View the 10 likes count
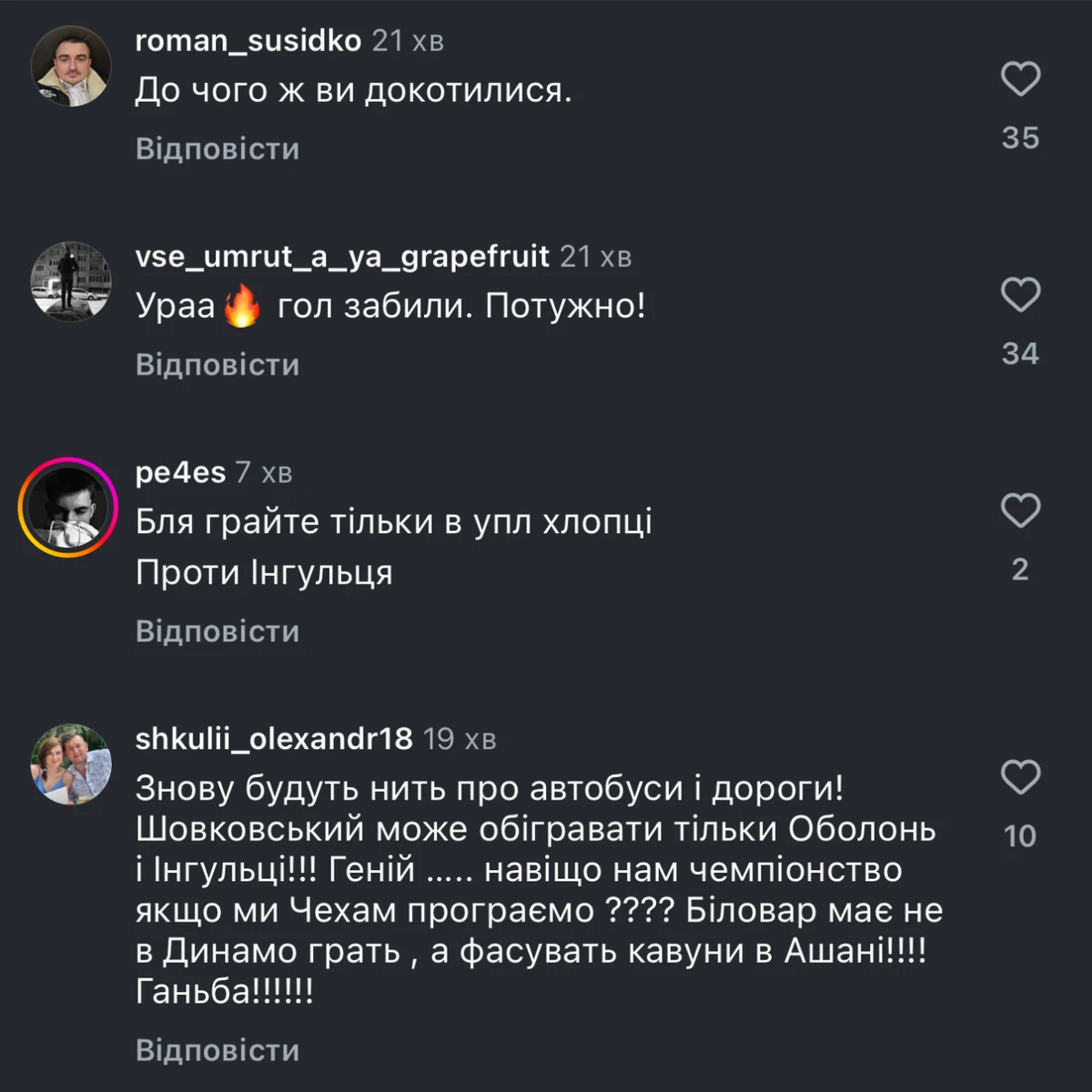 (1020, 836)
